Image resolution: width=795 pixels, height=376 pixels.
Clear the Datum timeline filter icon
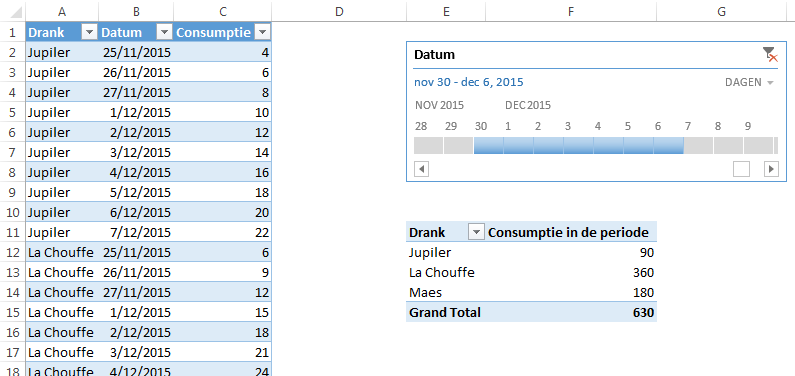[x=770, y=54]
